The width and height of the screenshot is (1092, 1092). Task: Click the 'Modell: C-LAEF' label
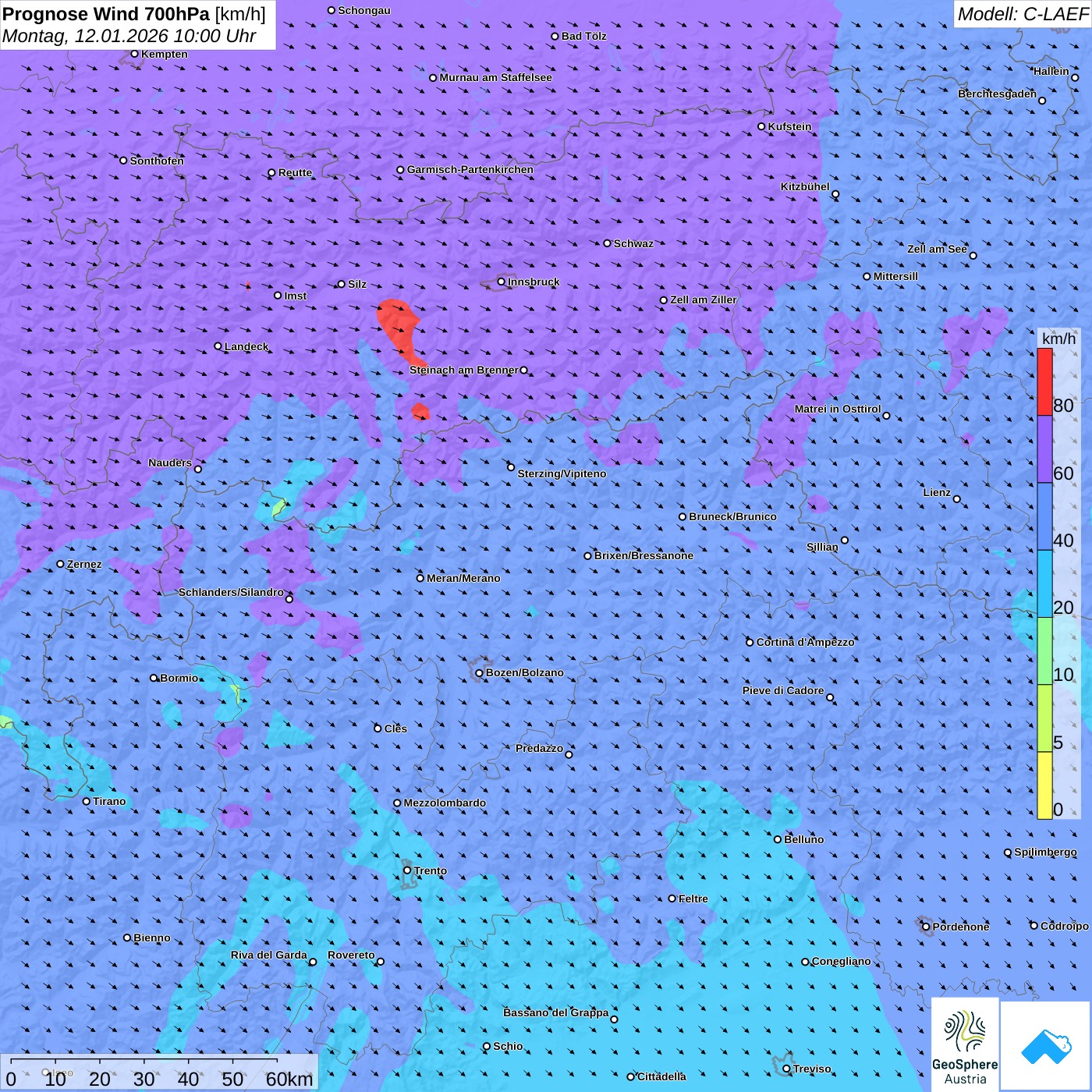(1023, 14)
